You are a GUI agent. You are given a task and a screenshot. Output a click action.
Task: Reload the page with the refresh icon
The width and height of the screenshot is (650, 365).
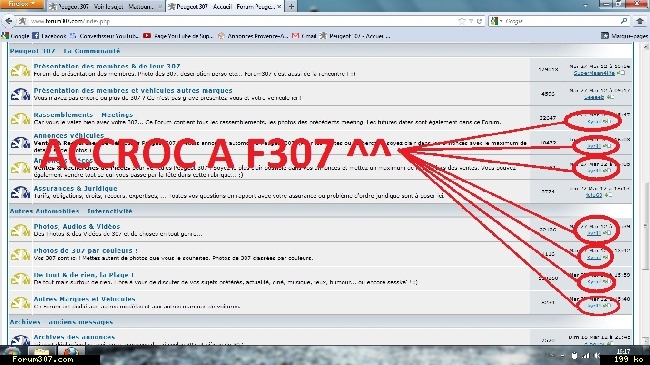[480, 21]
